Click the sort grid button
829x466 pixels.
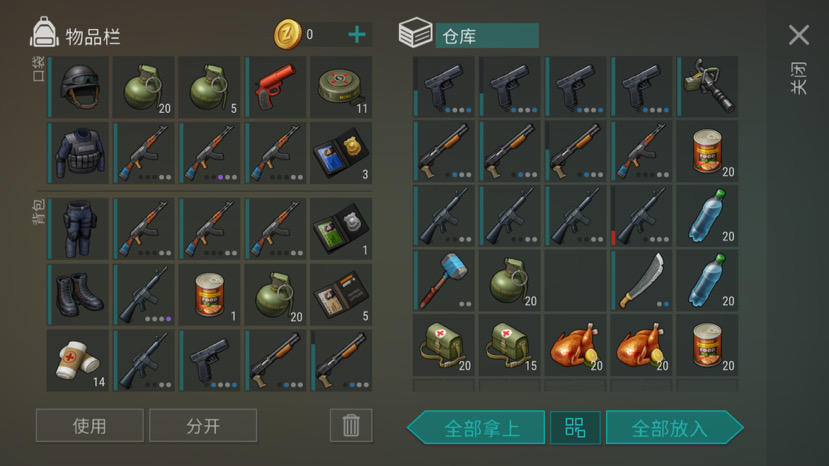click(575, 427)
